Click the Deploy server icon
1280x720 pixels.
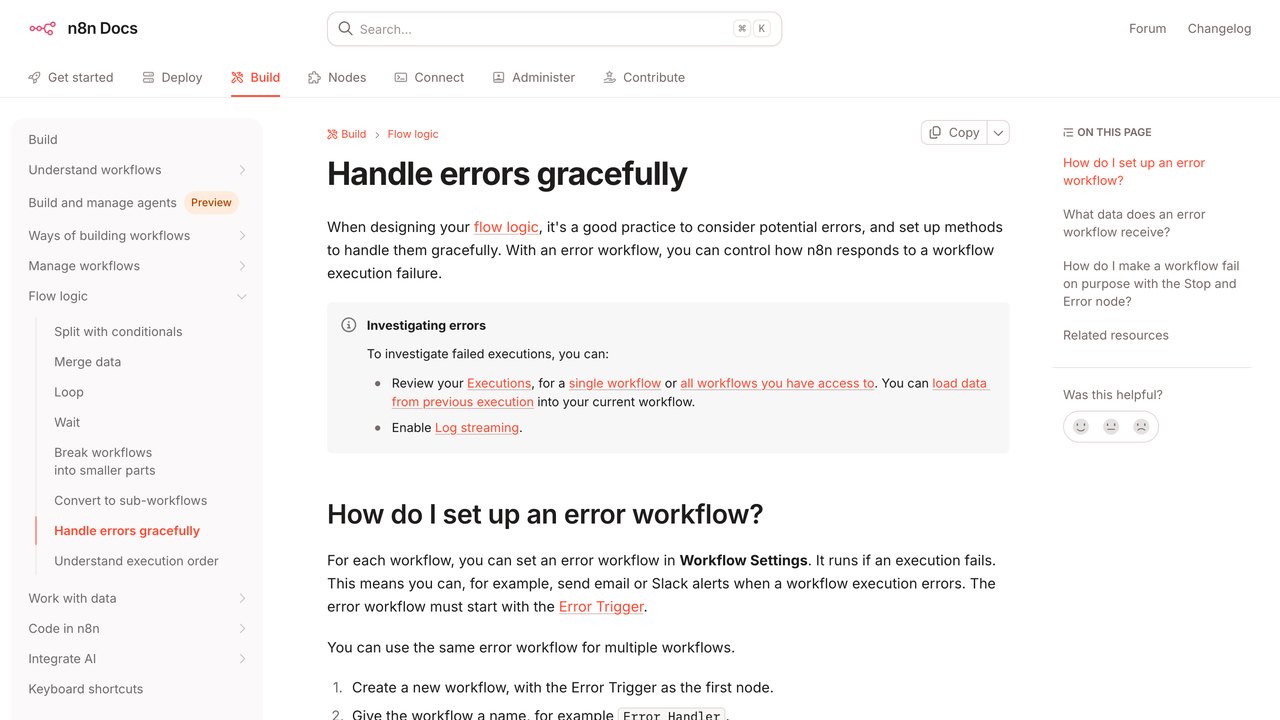pyautogui.click(x=148, y=77)
